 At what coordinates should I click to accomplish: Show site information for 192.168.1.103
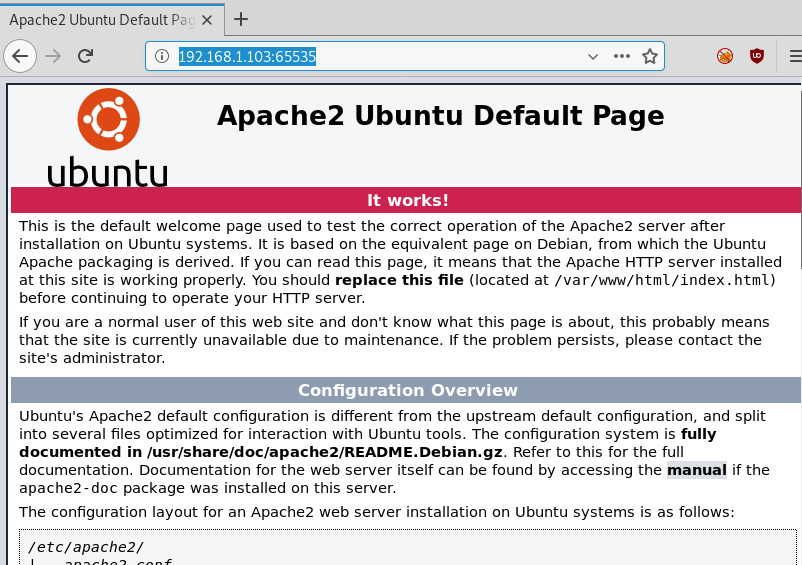pyautogui.click(x=162, y=56)
